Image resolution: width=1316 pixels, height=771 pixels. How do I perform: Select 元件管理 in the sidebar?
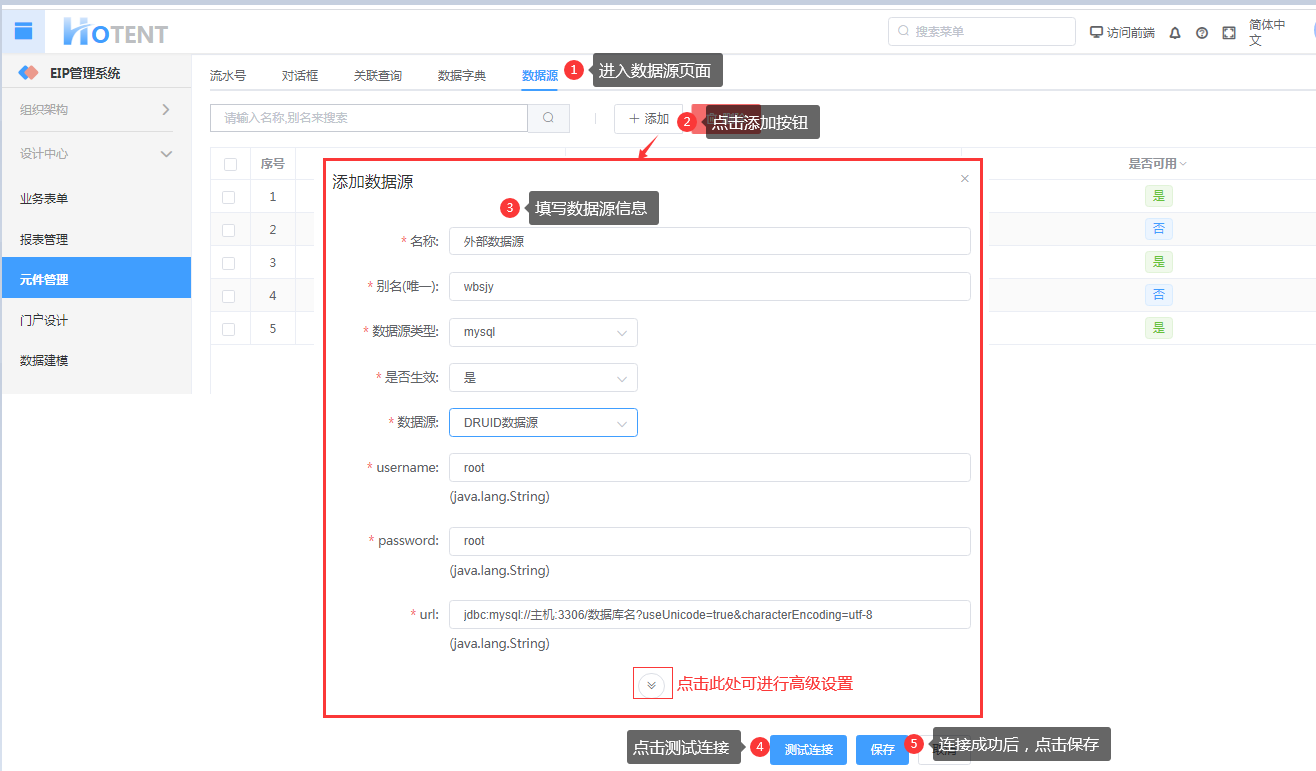click(96, 279)
